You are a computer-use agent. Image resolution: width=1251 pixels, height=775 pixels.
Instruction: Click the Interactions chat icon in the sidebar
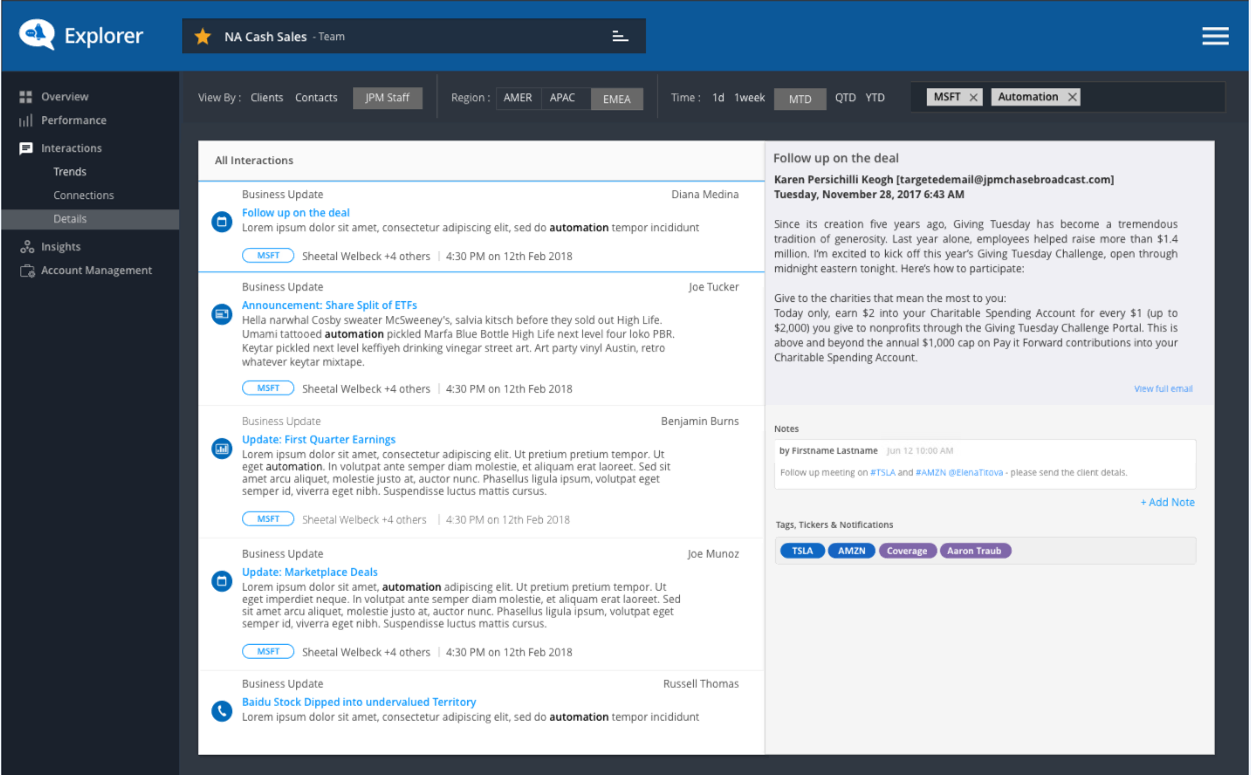pyautogui.click(x=26, y=148)
